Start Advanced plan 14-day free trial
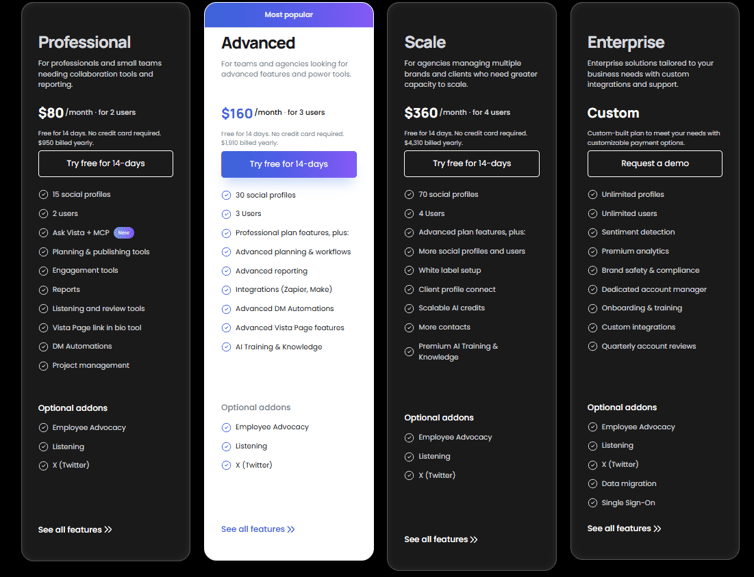 coord(289,164)
